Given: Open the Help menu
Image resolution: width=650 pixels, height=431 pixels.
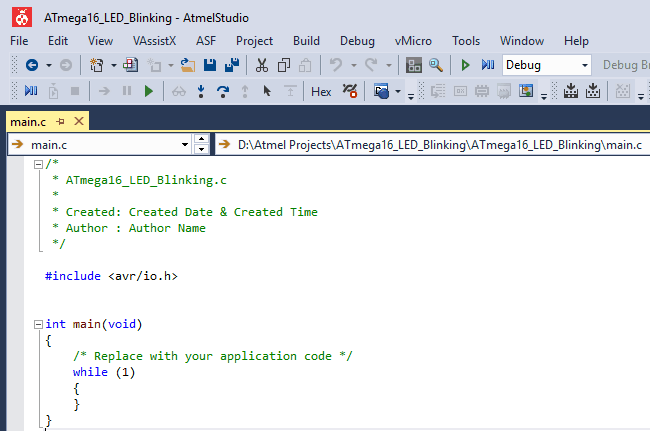Looking at the screenshot, I should tap(576, 41).
